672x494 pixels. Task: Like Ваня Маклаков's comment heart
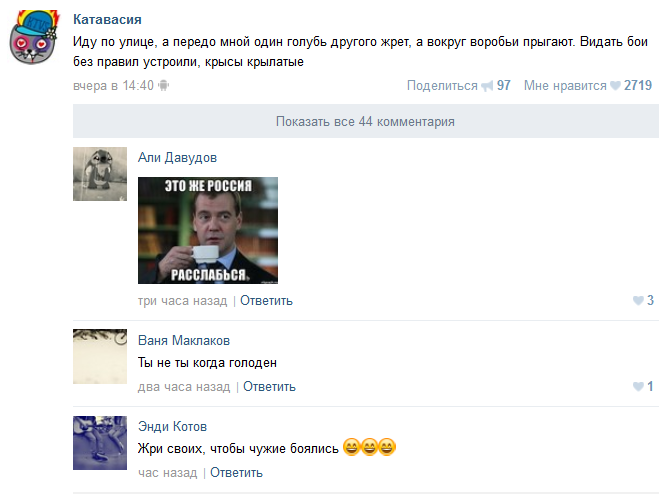click(x=638, y=387)
